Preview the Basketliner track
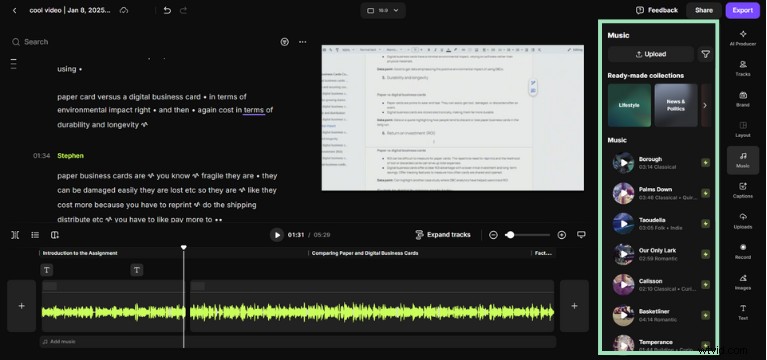The width and height of the screenshot is (767, 360). (624, 315)
